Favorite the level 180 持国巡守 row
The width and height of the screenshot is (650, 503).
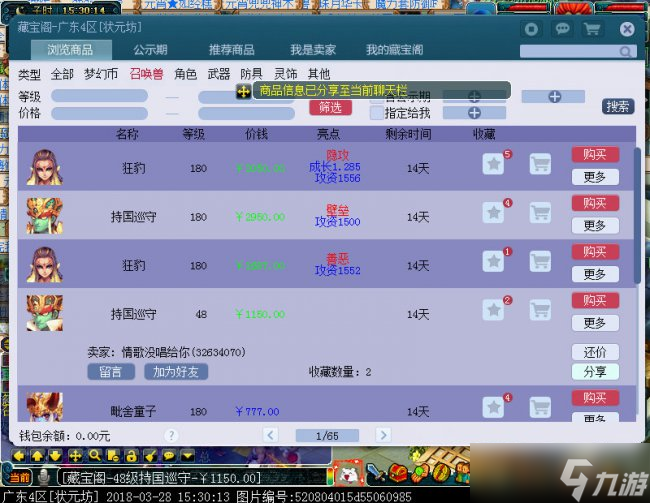493,212
